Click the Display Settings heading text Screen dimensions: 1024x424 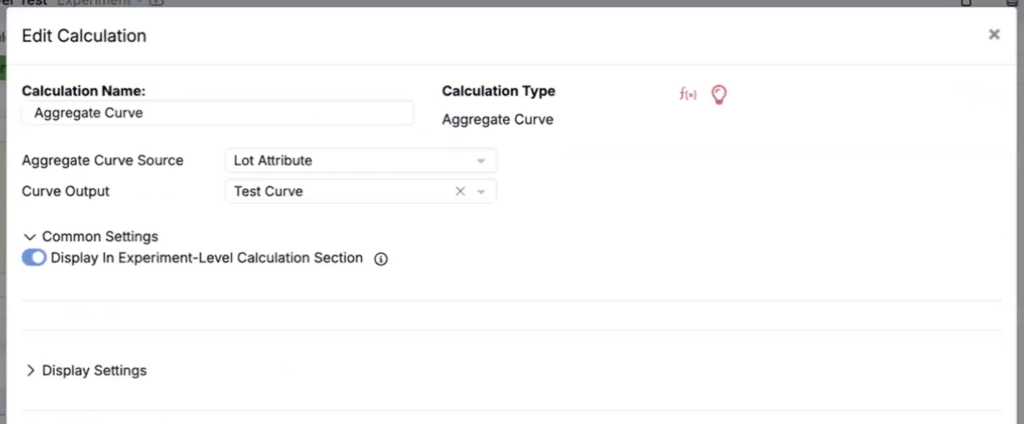(x=94, y=370)
